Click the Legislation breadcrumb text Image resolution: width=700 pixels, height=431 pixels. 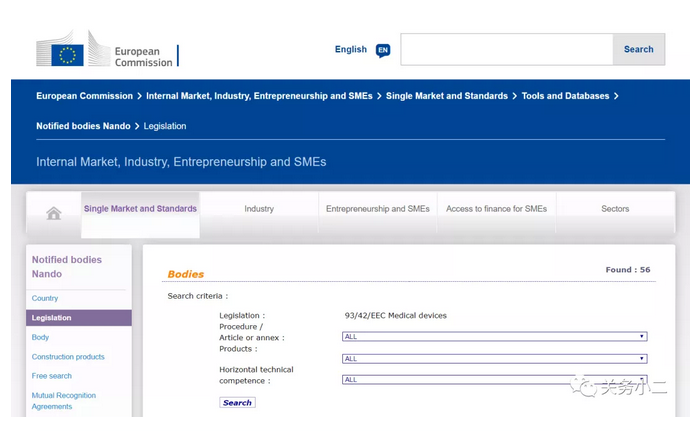[x=165, y=126]
